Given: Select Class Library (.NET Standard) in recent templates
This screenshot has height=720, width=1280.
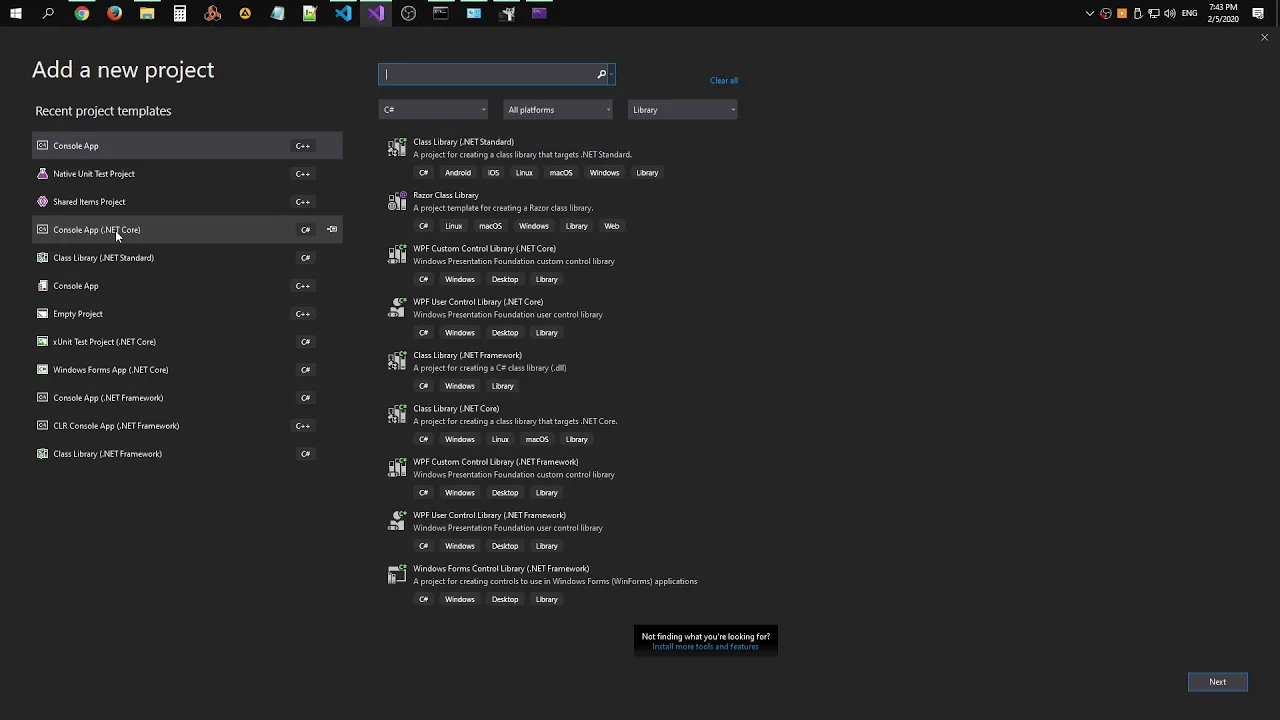Looking at the screenshot, I should pyautogui.click(x=187, y=258).
